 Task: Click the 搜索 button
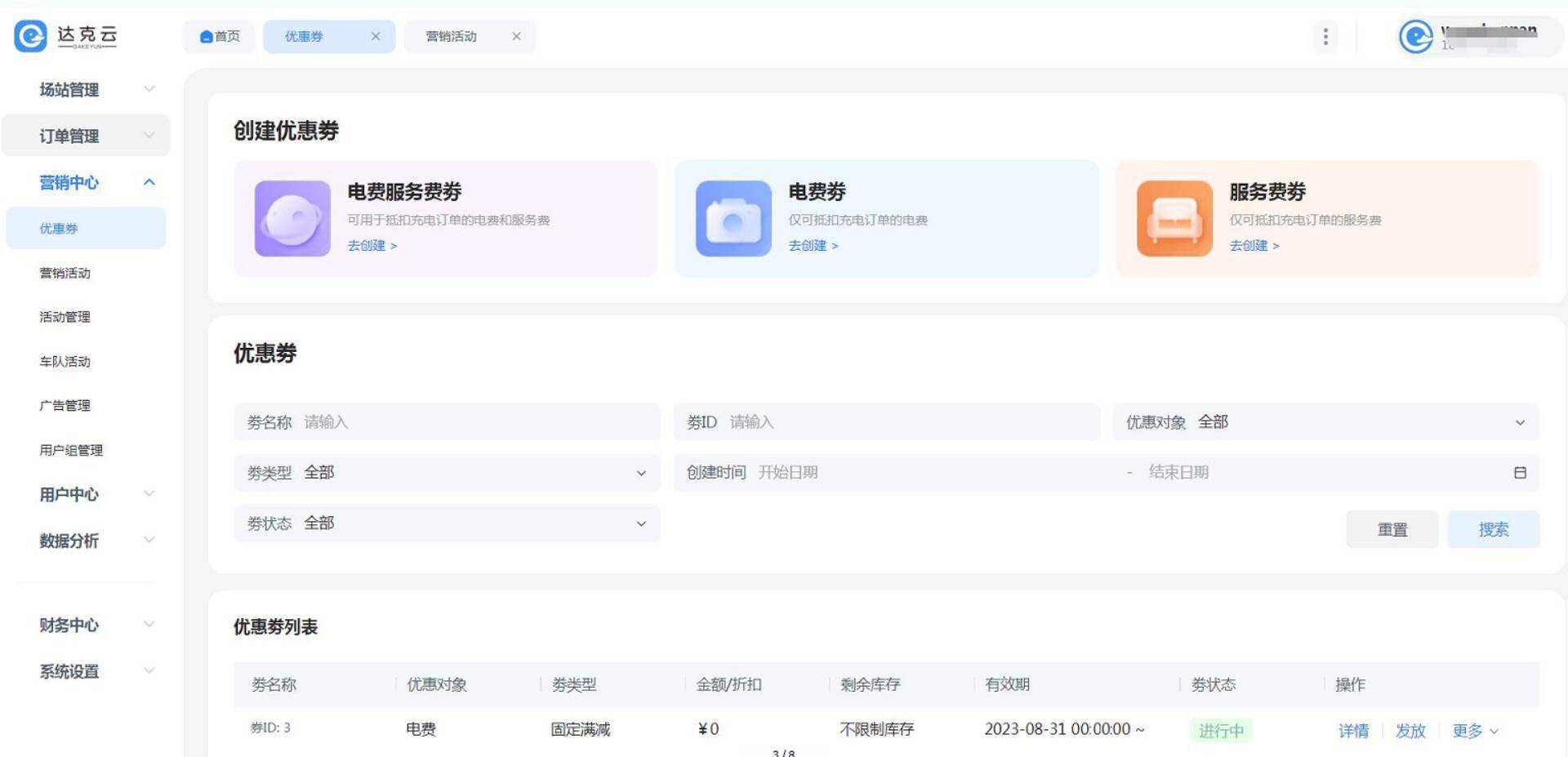(1493, 529)
